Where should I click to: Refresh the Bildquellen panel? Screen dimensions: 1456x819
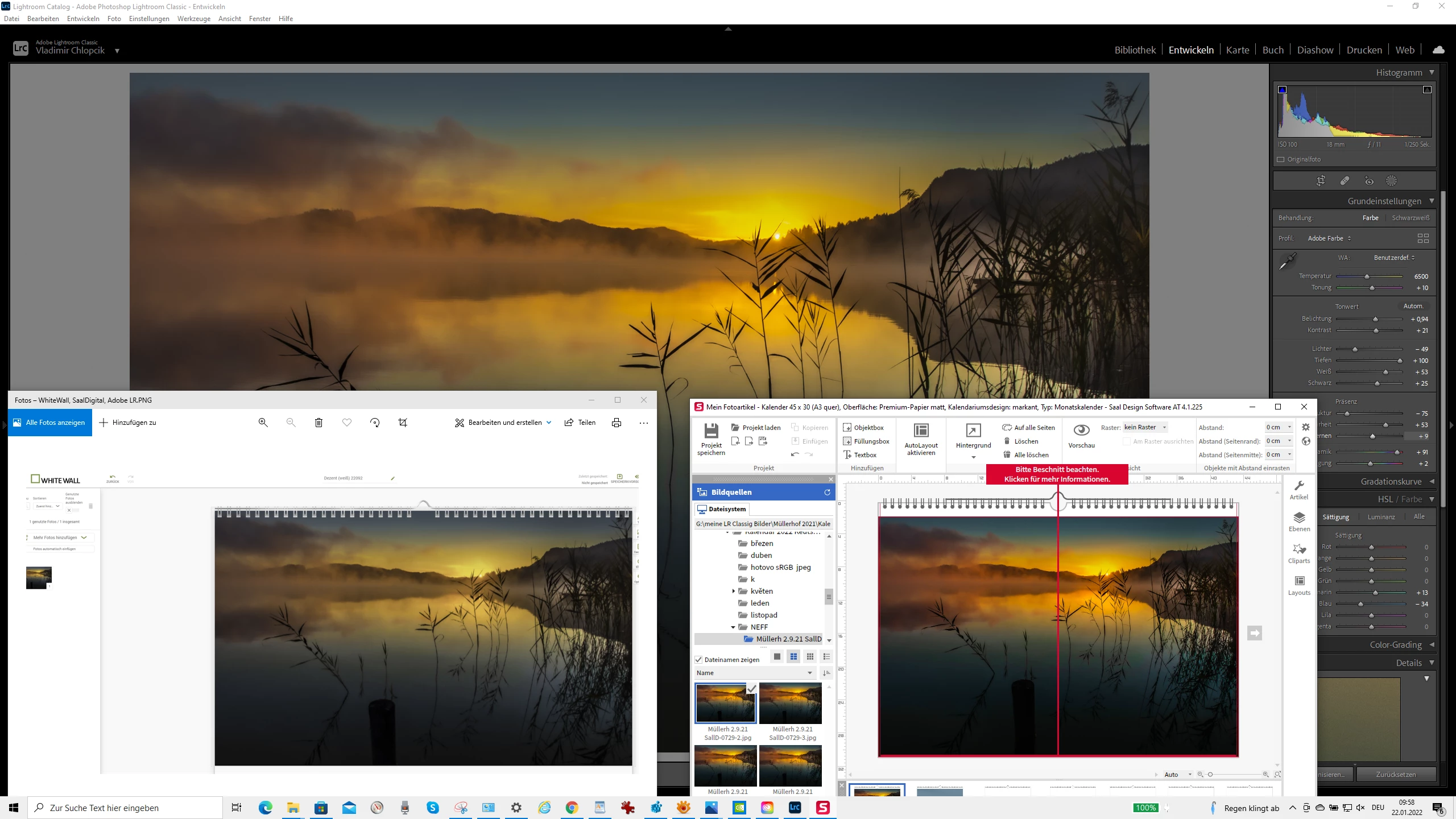pyautogui.click(x=827, y=493)
